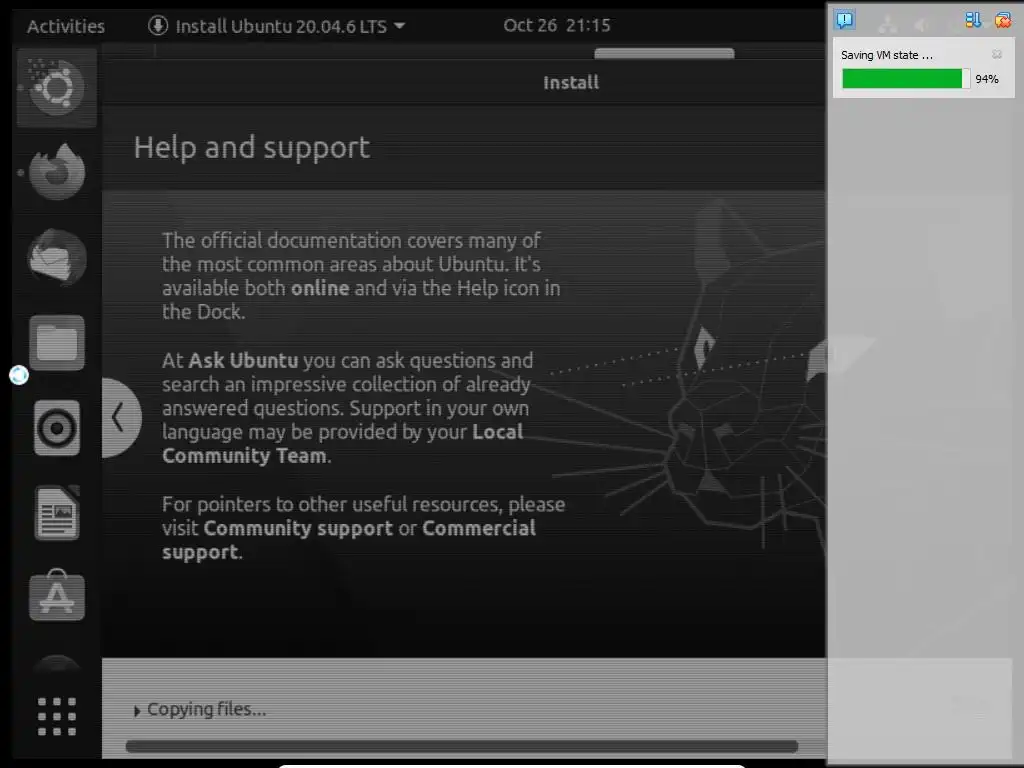Go to previous slide with left arrow
This screenshot has height=768, width=1024.
(x=120, y=417)
